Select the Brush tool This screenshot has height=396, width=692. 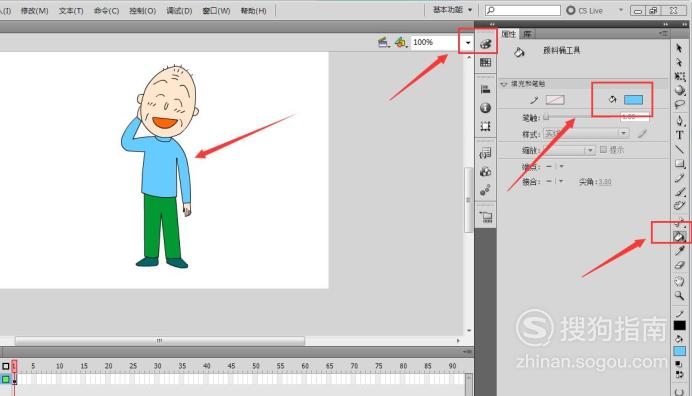pos(680,192)
